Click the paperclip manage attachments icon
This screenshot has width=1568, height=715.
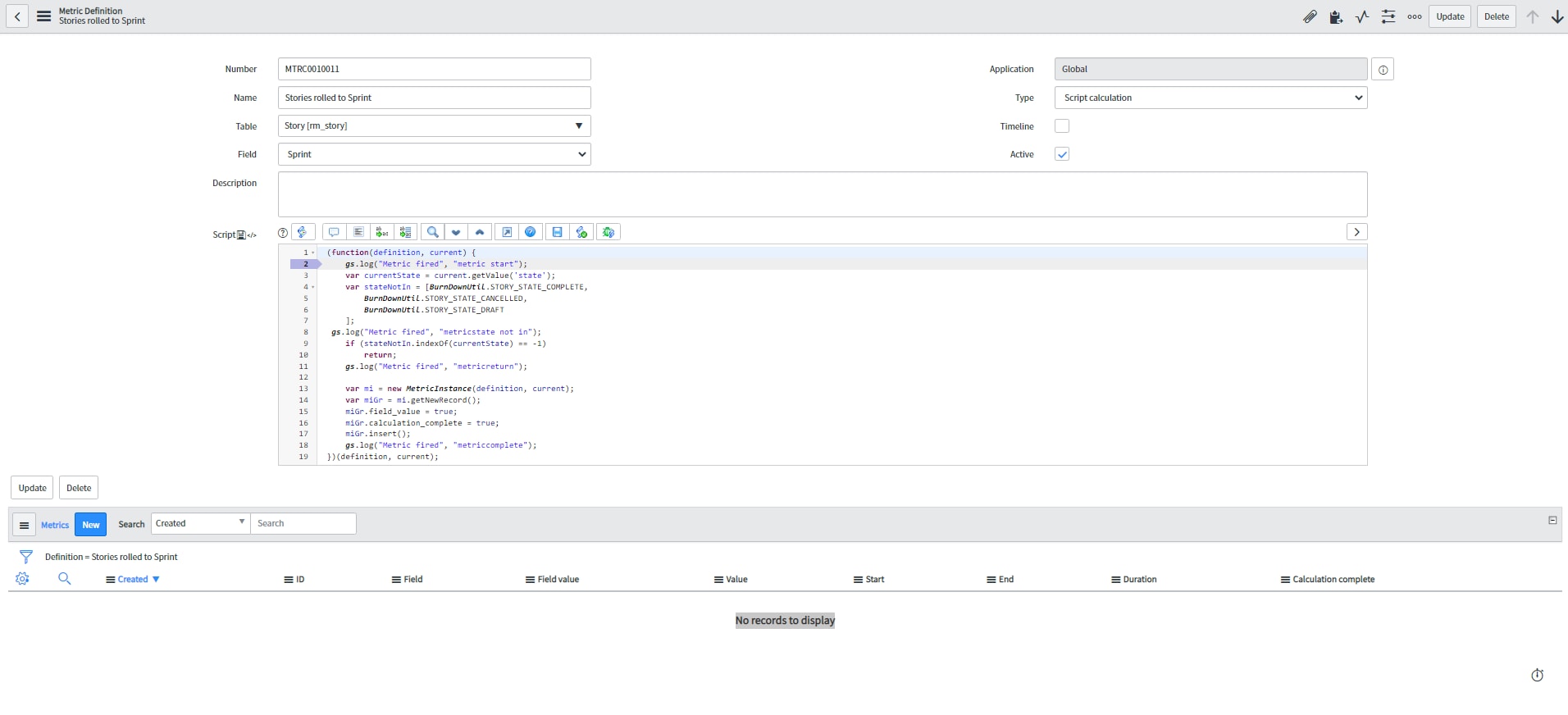point(1310,16)
